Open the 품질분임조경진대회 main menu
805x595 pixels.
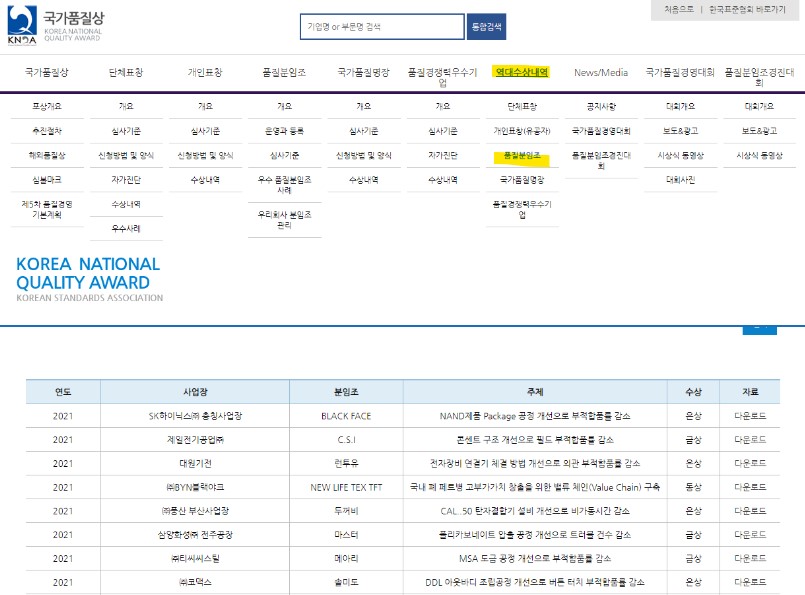click(759, 77)
